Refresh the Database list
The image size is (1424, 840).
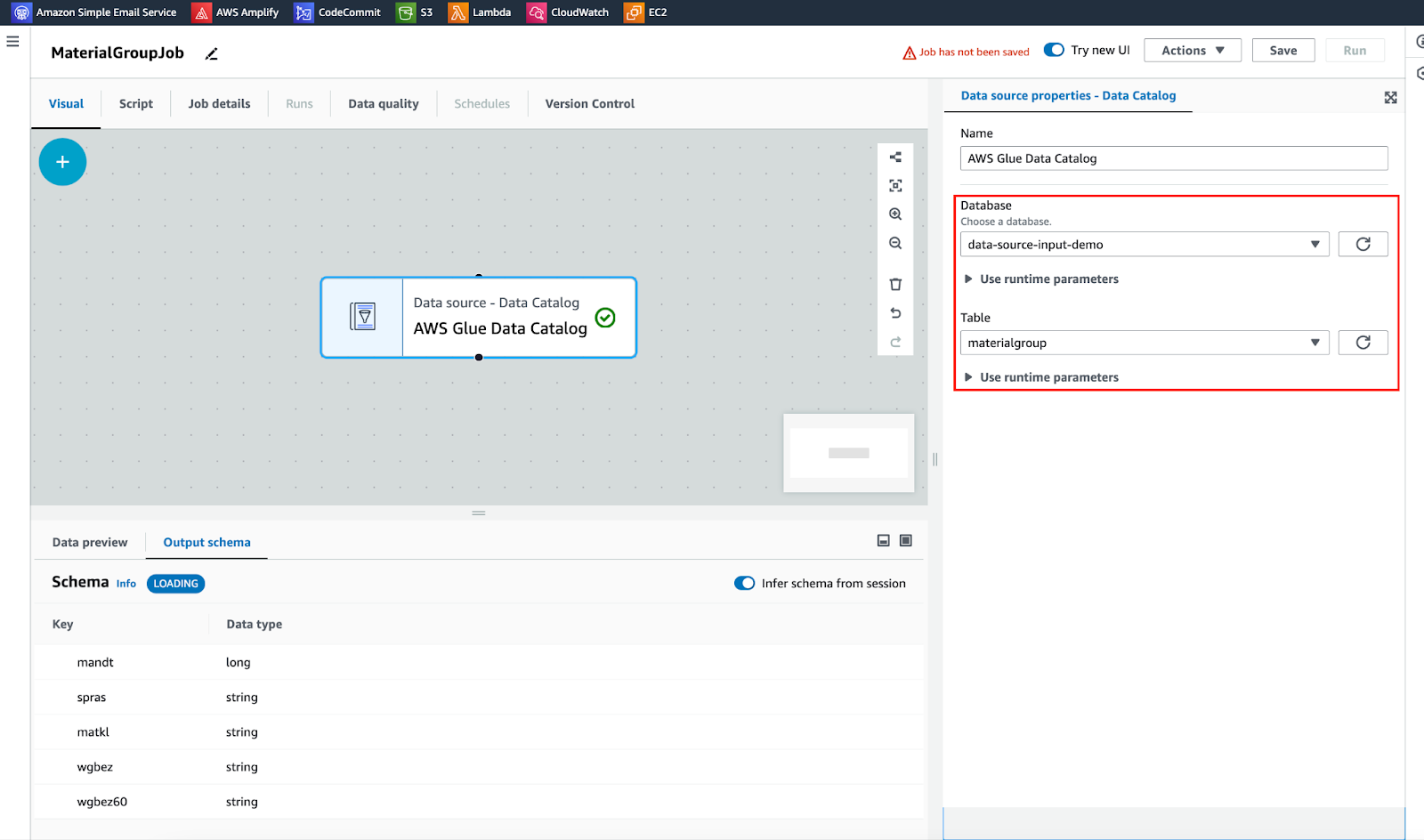click(1363, 245)
